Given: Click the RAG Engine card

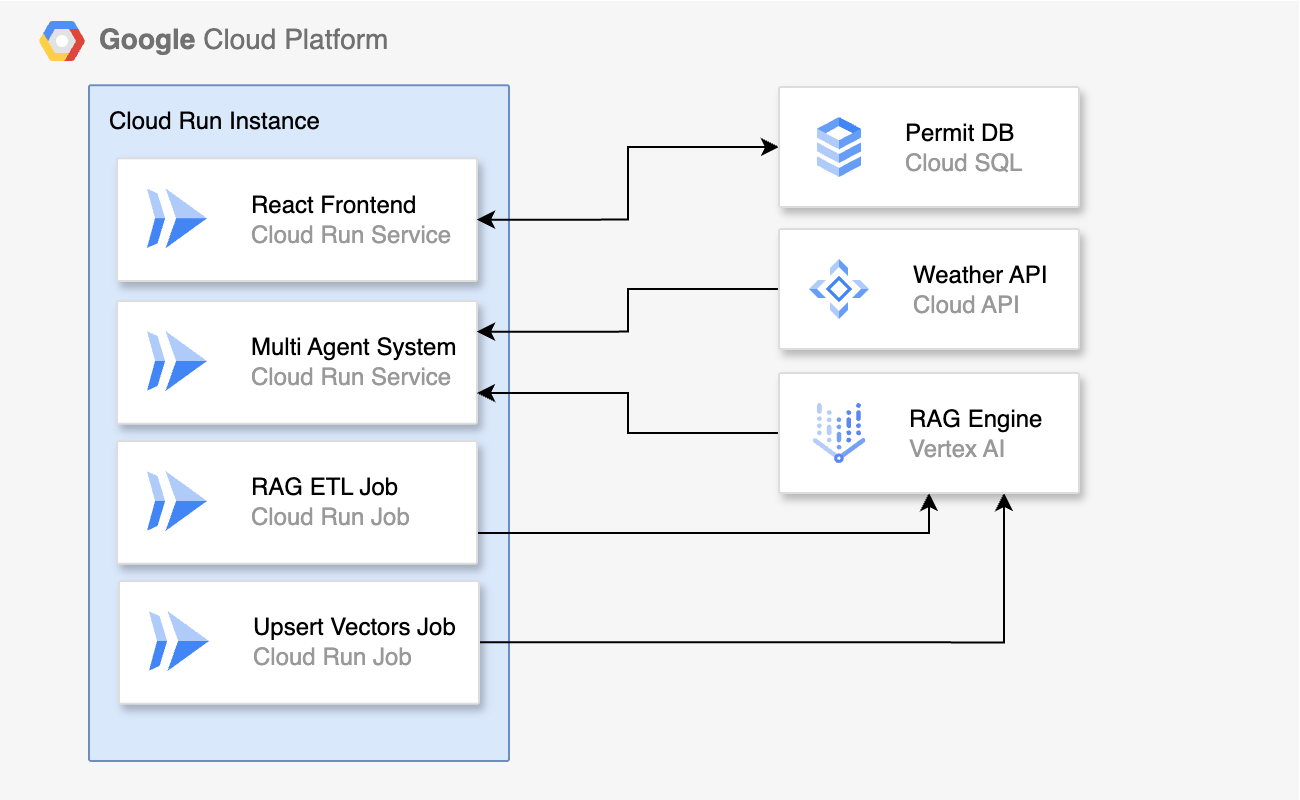Looking at the screenshot, I should tap(929, 432).
